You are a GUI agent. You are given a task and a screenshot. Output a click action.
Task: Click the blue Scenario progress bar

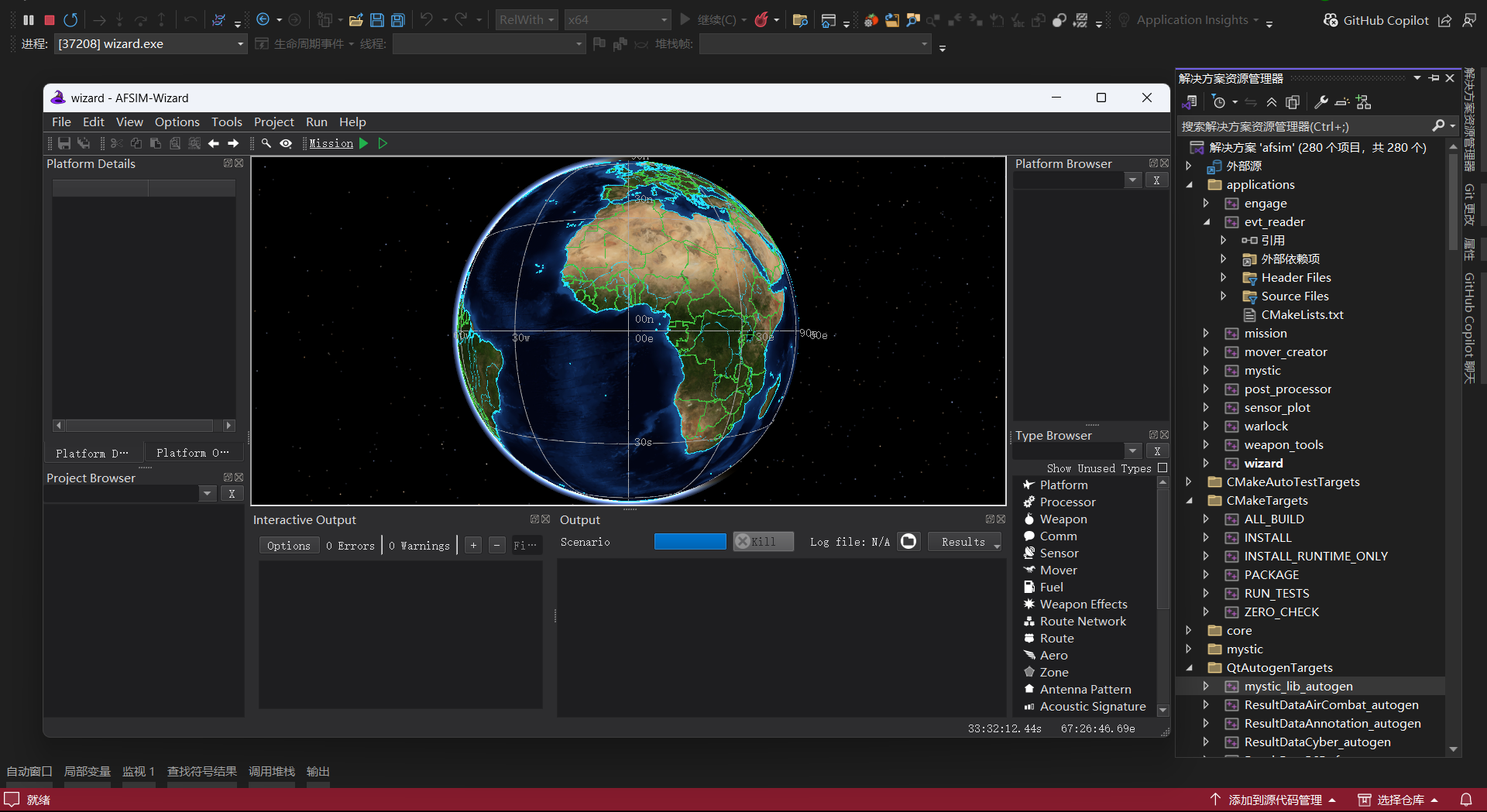click(x=689, y=542)
